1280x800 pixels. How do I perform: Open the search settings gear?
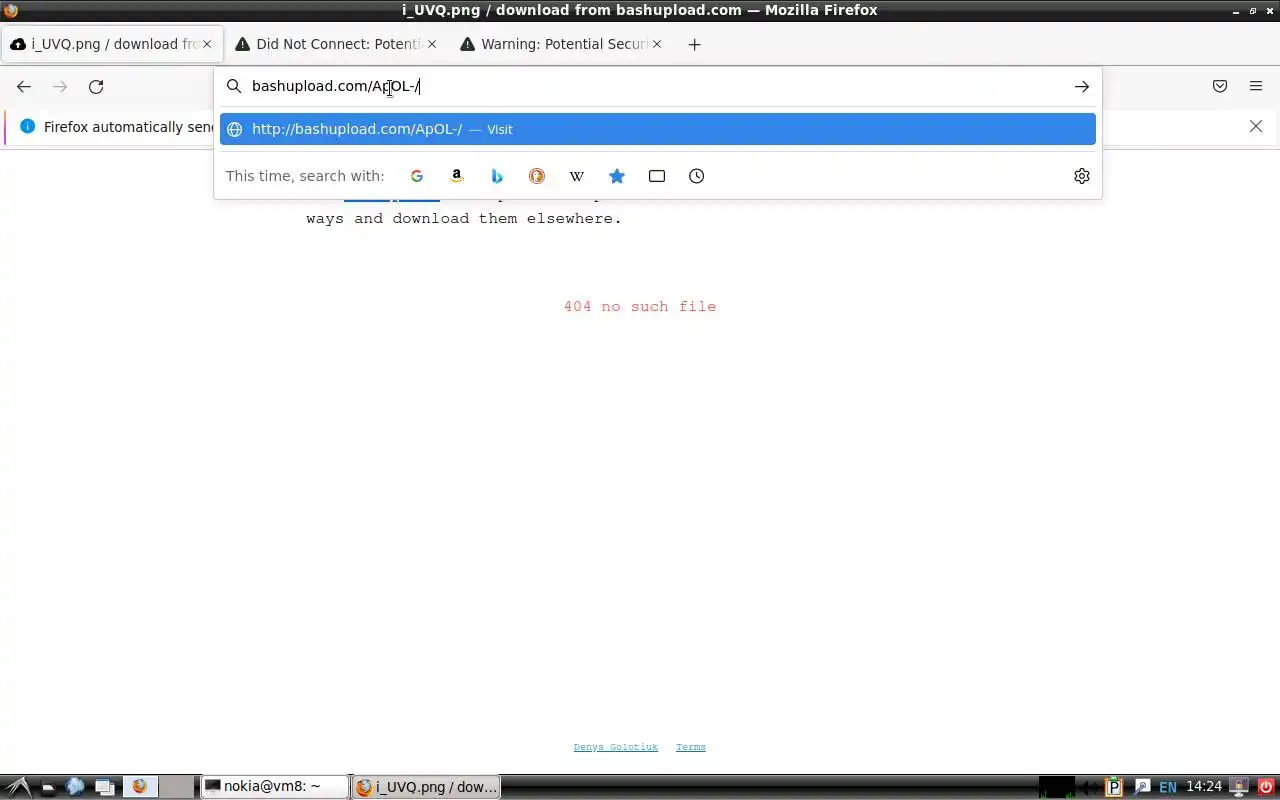coord(1081,176)
